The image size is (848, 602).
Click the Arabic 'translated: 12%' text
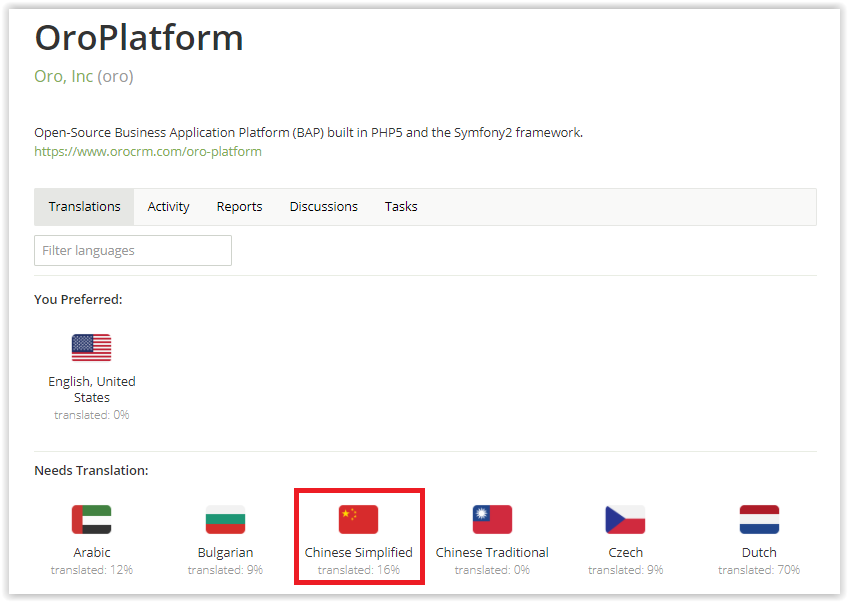click(91, 570)
